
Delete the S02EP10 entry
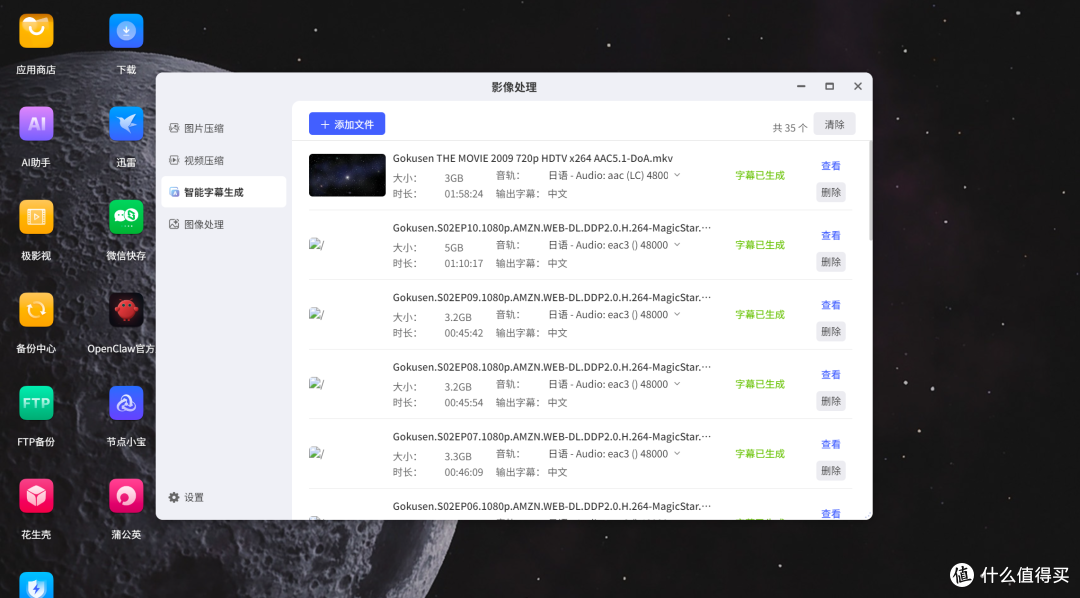click(831, 262)
